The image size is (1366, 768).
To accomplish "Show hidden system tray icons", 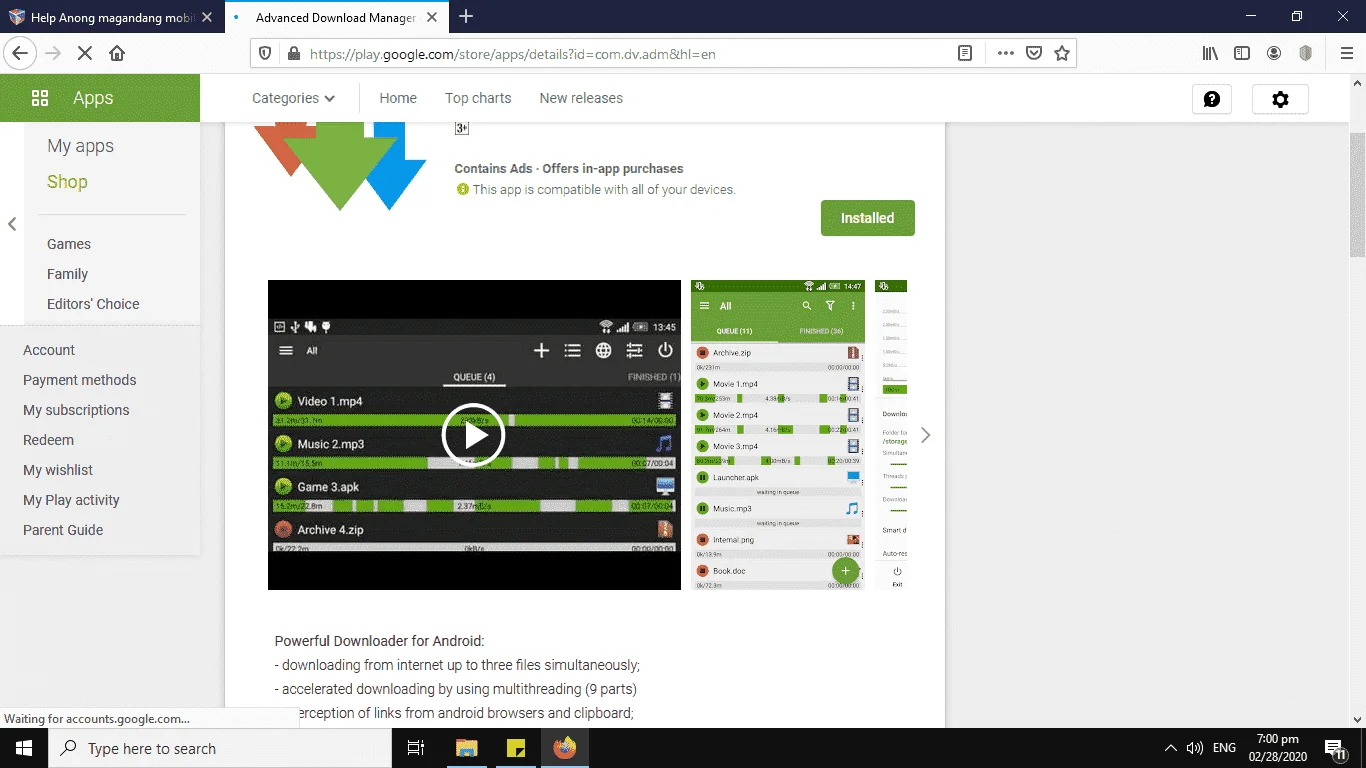I will [x=1171, y=748].
